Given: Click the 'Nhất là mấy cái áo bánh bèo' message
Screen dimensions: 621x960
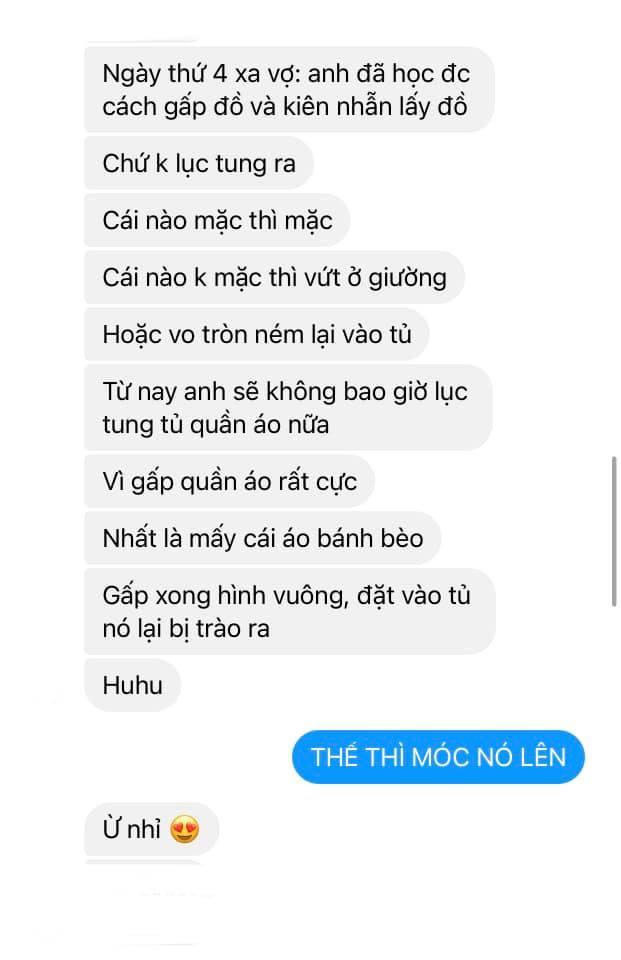Looking at the screenshot, I should 263,538.
